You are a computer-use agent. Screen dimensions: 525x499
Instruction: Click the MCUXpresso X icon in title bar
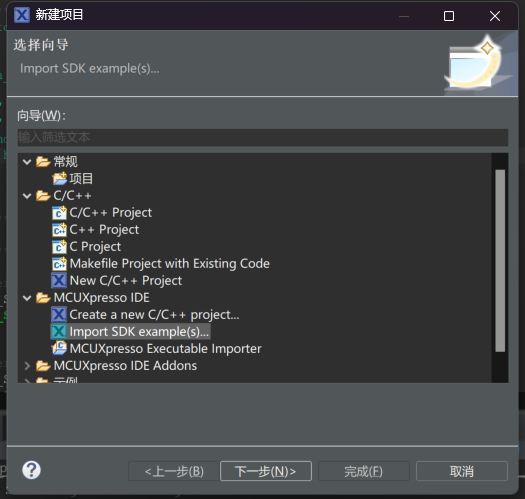click(x=22, y=15)
